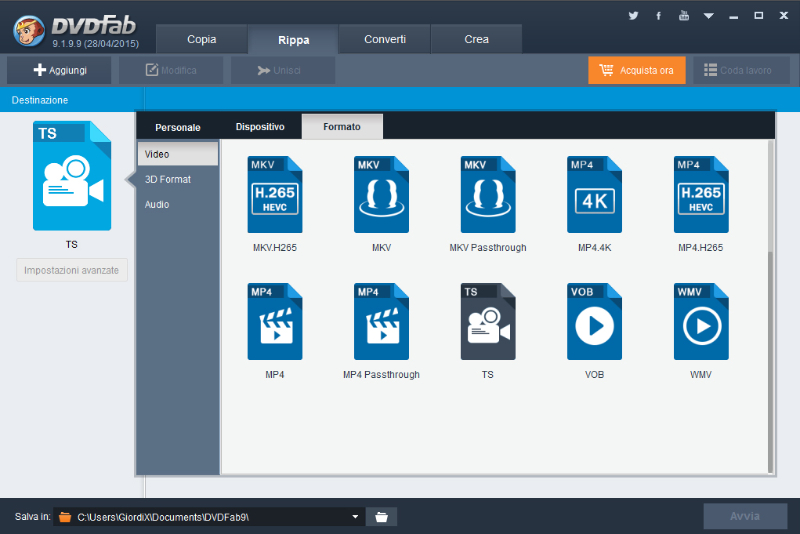Select 3D Format category in sidebar
The height and width of the screenshot is (534, 800).
click(168, 179)
